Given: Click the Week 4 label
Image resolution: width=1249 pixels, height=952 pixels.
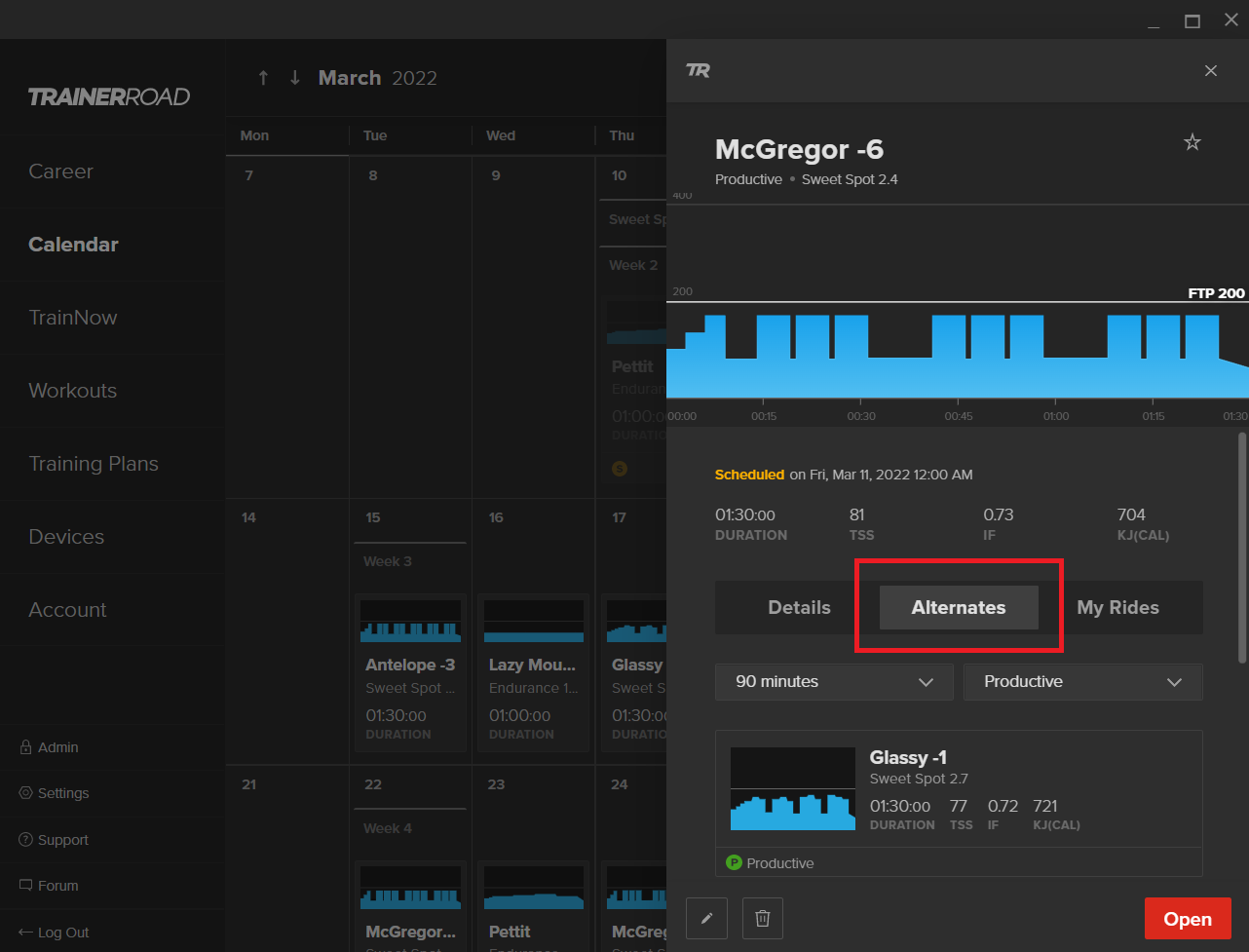Looking at the screenshot, I should pos(388,828).
